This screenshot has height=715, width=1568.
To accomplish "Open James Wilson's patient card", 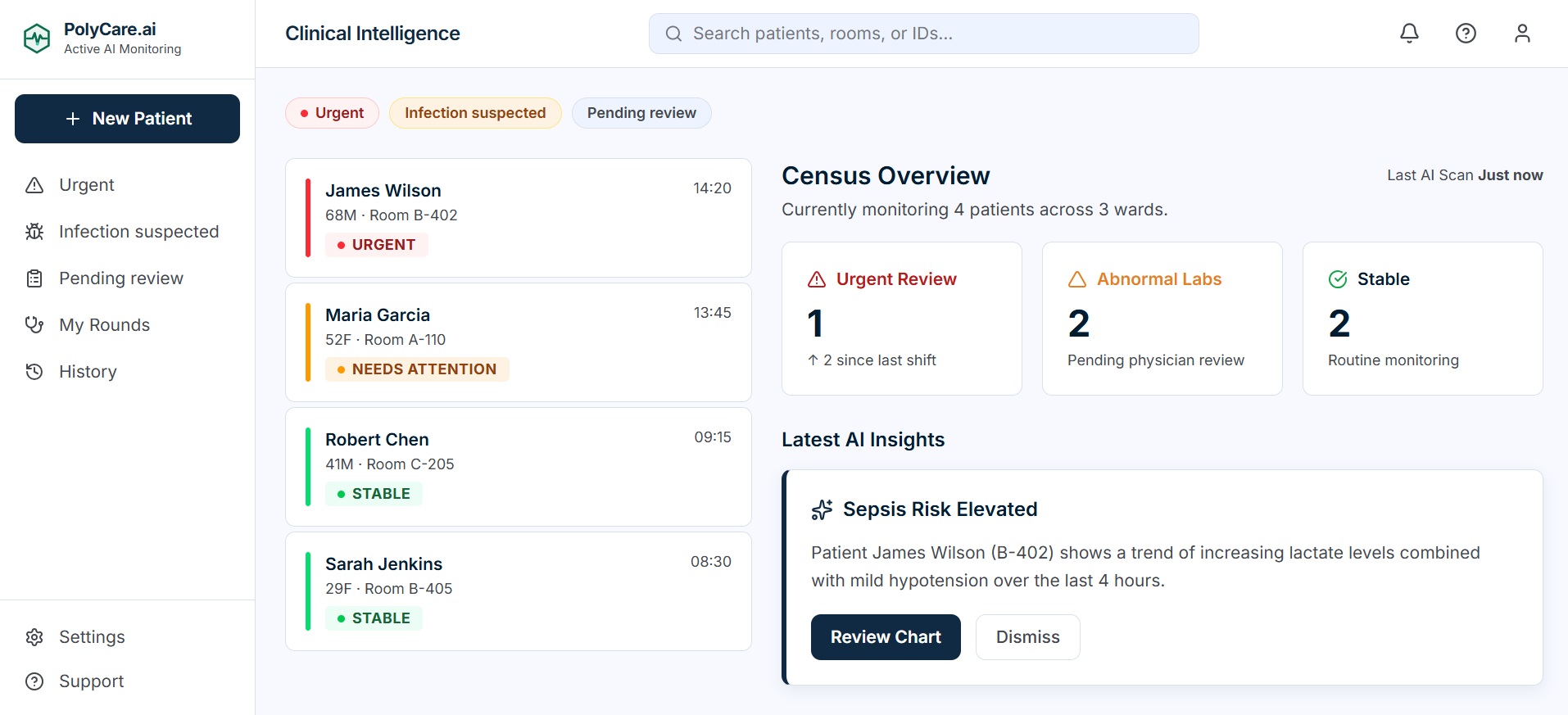I will click(518, 218).
